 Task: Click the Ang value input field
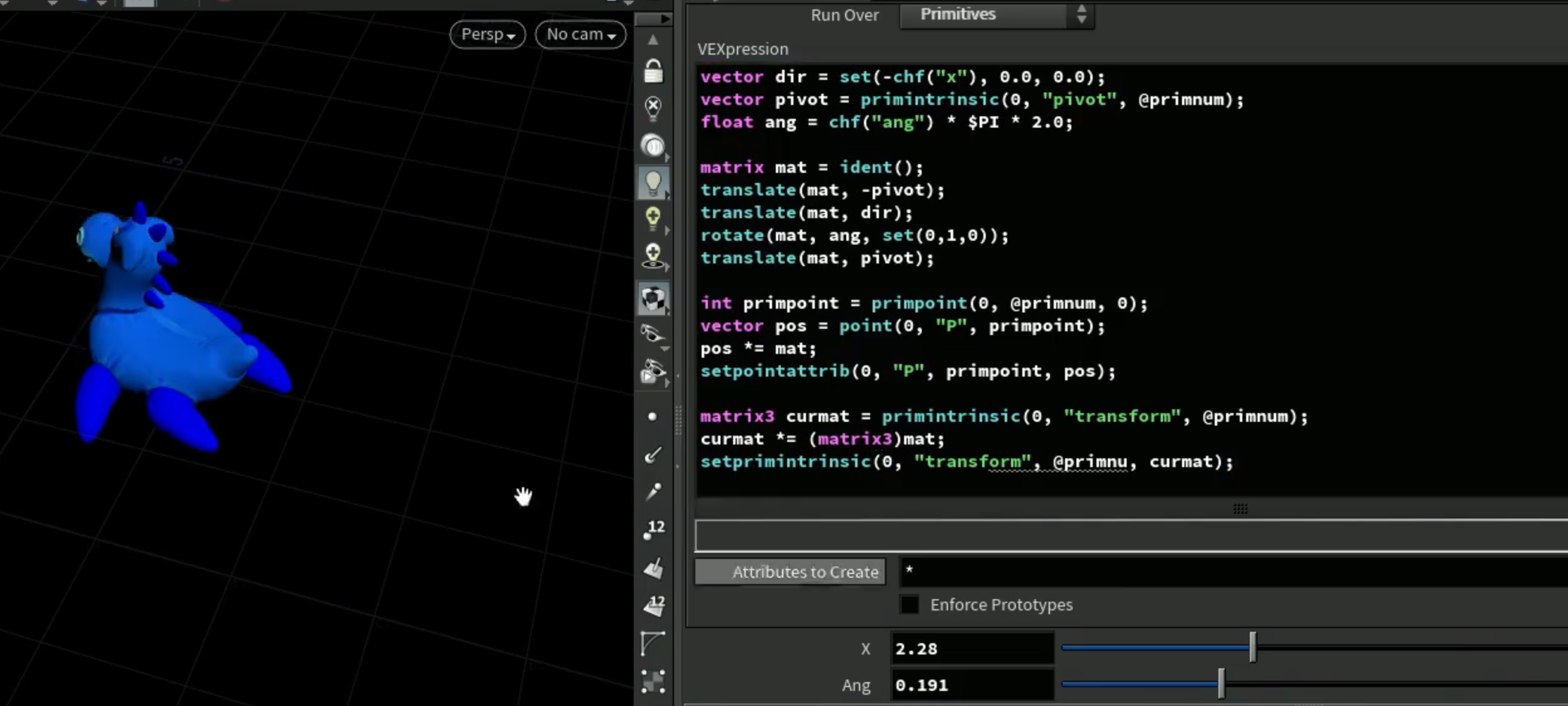coord(971,685)
